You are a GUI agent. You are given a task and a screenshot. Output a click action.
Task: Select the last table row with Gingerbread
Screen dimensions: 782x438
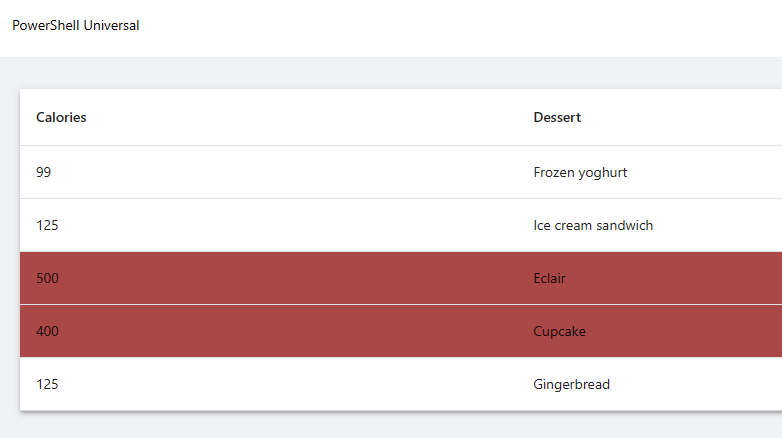[x=300, y=384]
